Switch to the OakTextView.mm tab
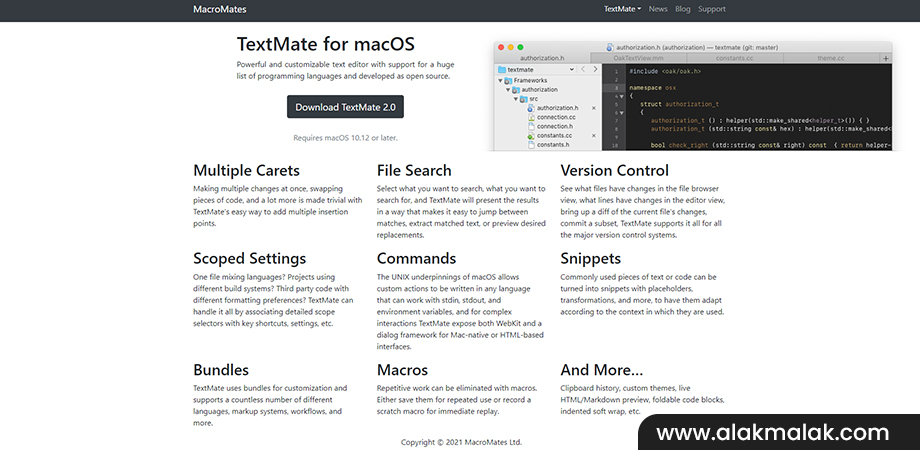Image resolution: width=920 pixels, height=450 pixels. tap(638, 58)
